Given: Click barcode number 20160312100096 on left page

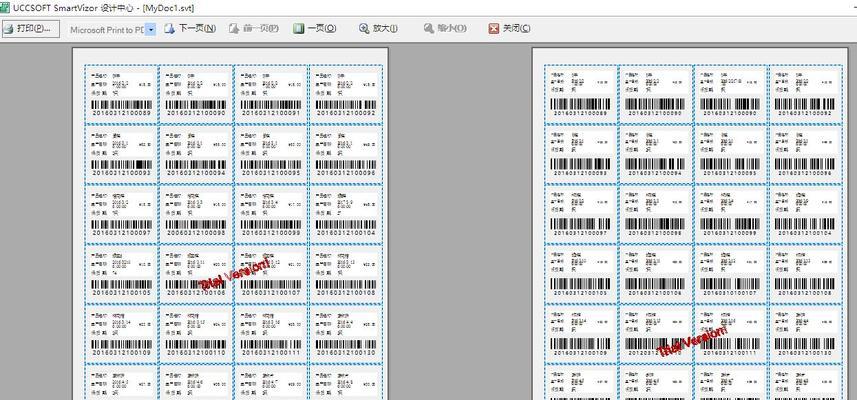Looking at the screenshot, I should tap(346, 173).
